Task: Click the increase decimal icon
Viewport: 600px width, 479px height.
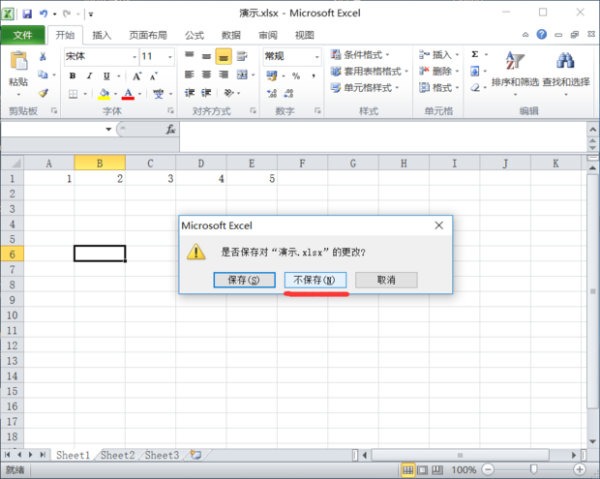Action: [x=272, y=93]
